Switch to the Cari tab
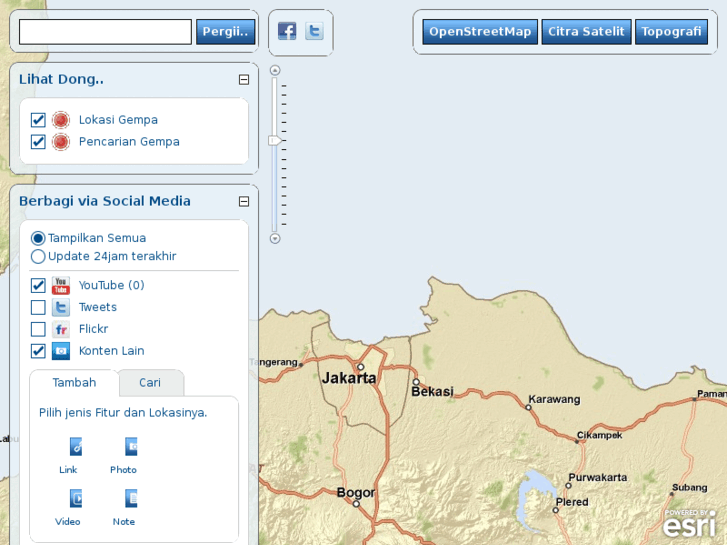 [150, 383]
